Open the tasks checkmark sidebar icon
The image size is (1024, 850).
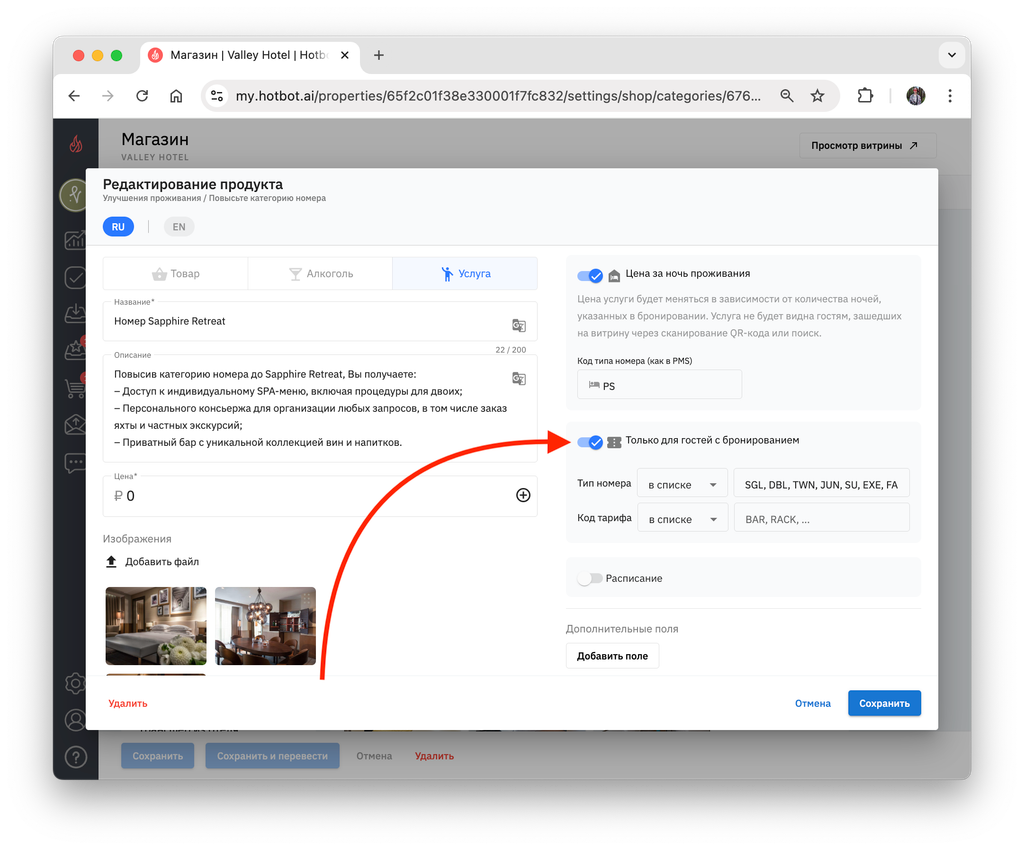75,277
